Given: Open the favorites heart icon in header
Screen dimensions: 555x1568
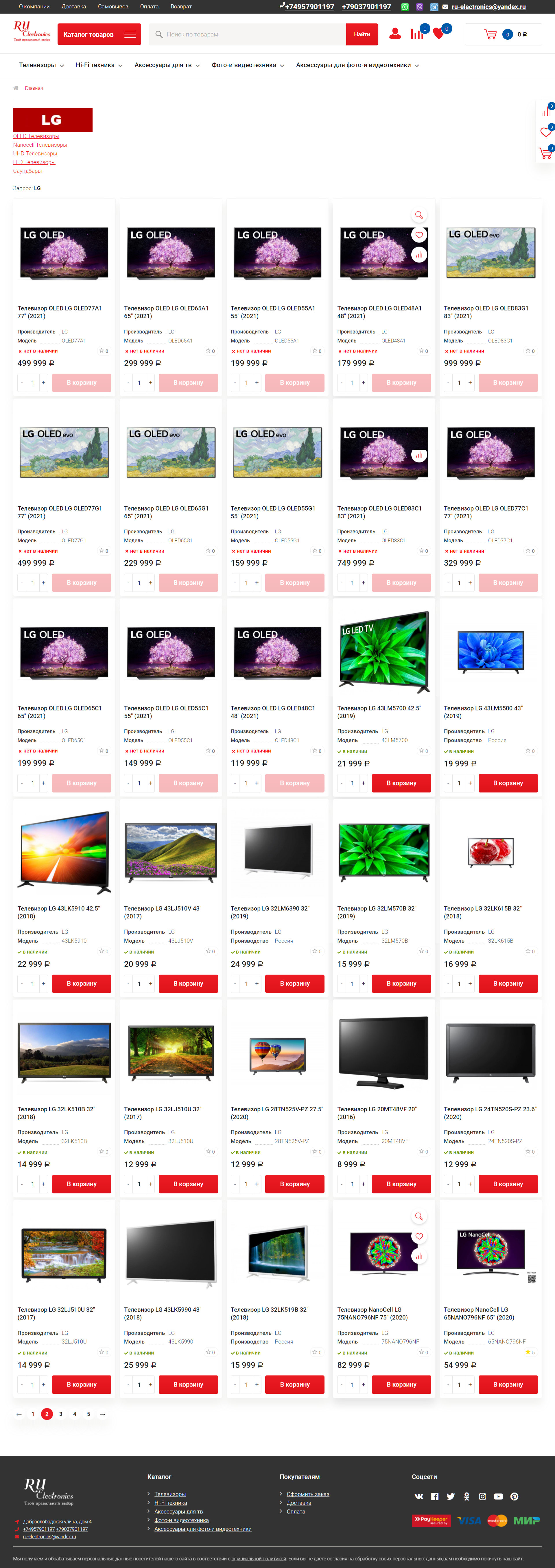Looking at the screenshot, I should (x=438, y=34).
